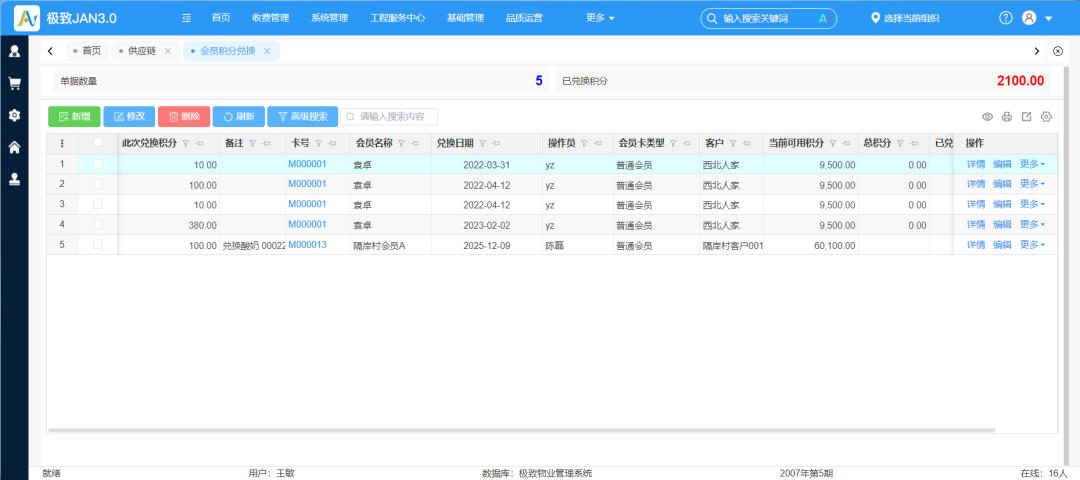Expand the user account dropdown arrow
Viewport: 1080px width, 480px height.
click(x=1049, y=19)
